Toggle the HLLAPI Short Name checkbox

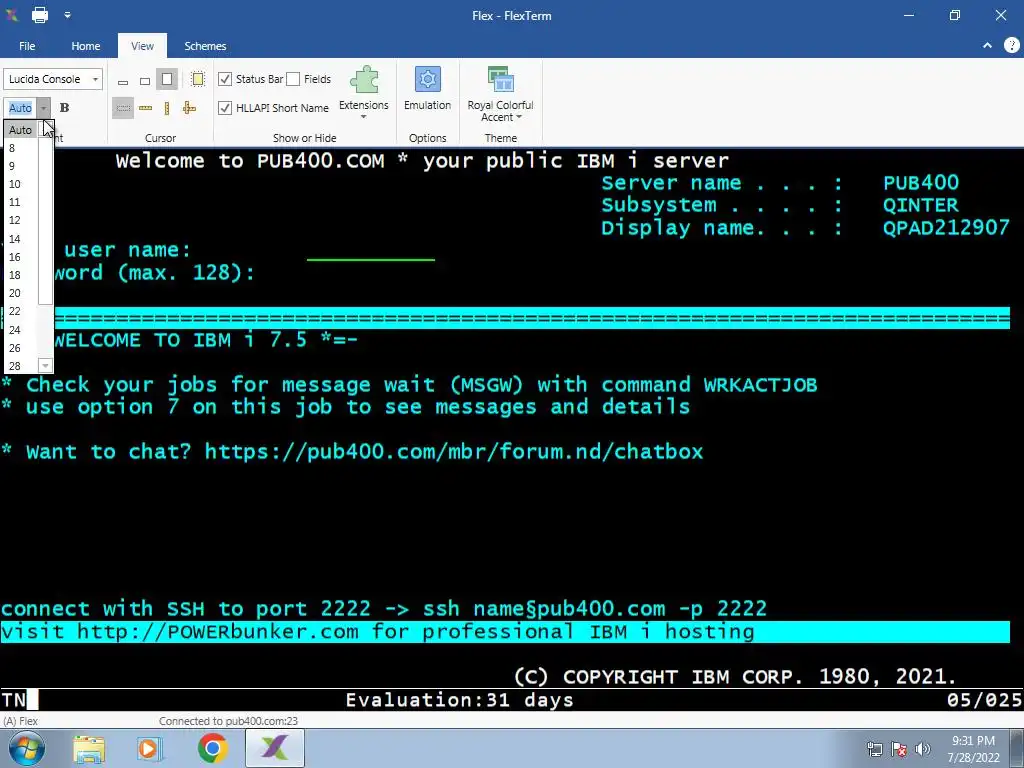[x=225, y=108]
